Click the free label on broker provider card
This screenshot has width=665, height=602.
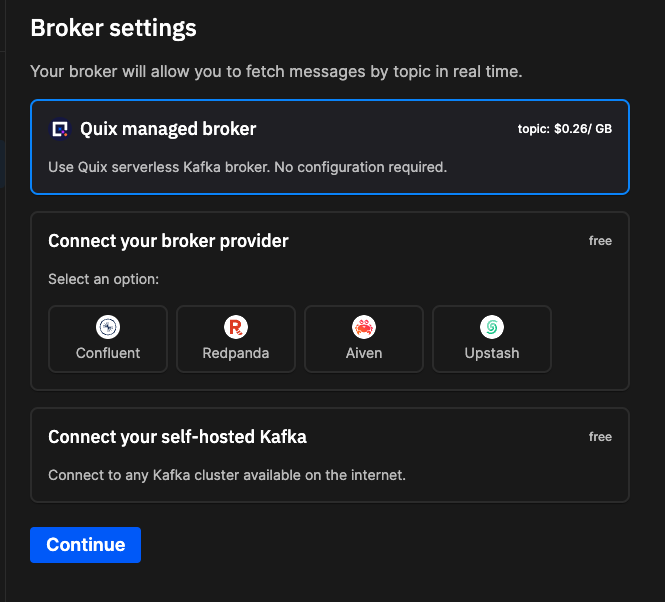[600, 241]
